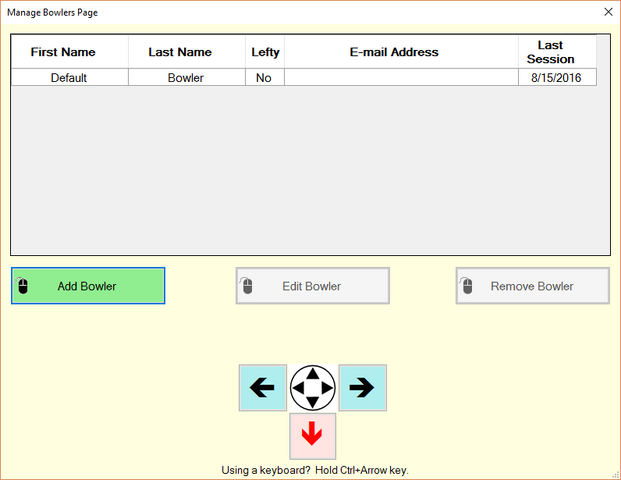Select the Last Name column header
Image resolution: width=621 pixels, height=480 pixels.
[x=187, y=52]
